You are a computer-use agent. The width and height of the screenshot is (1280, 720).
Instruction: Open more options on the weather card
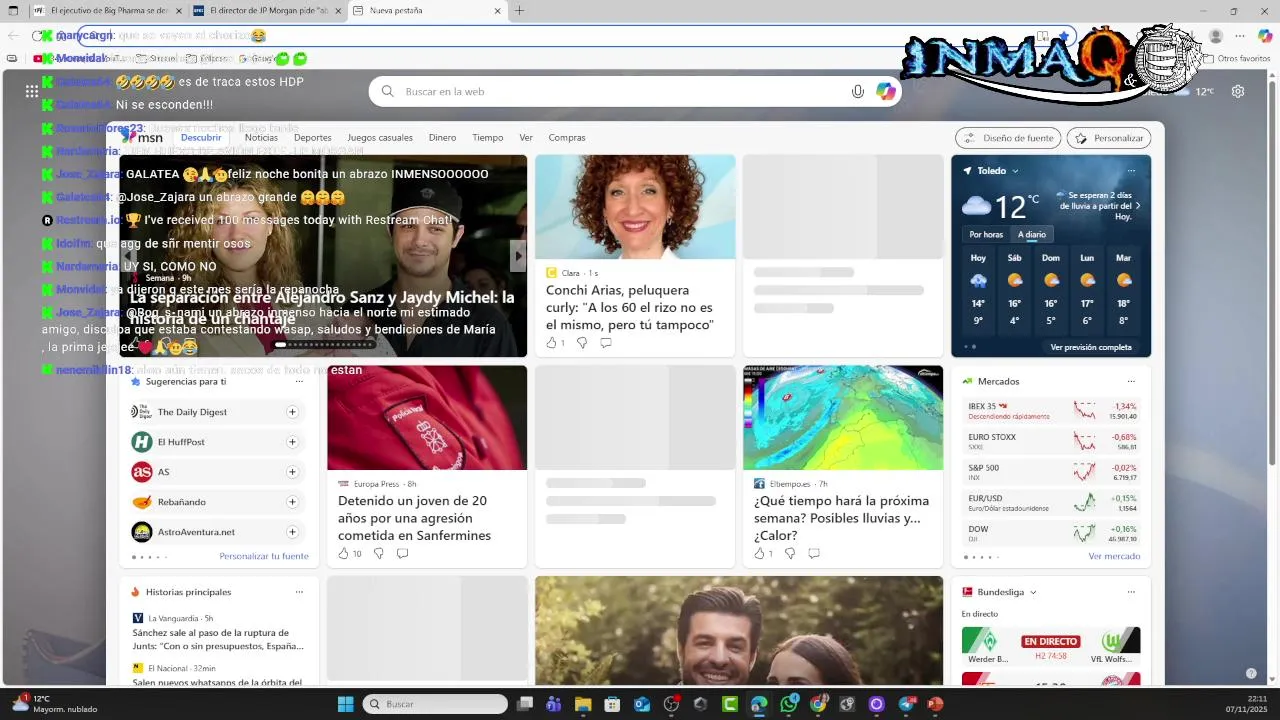1131,171
